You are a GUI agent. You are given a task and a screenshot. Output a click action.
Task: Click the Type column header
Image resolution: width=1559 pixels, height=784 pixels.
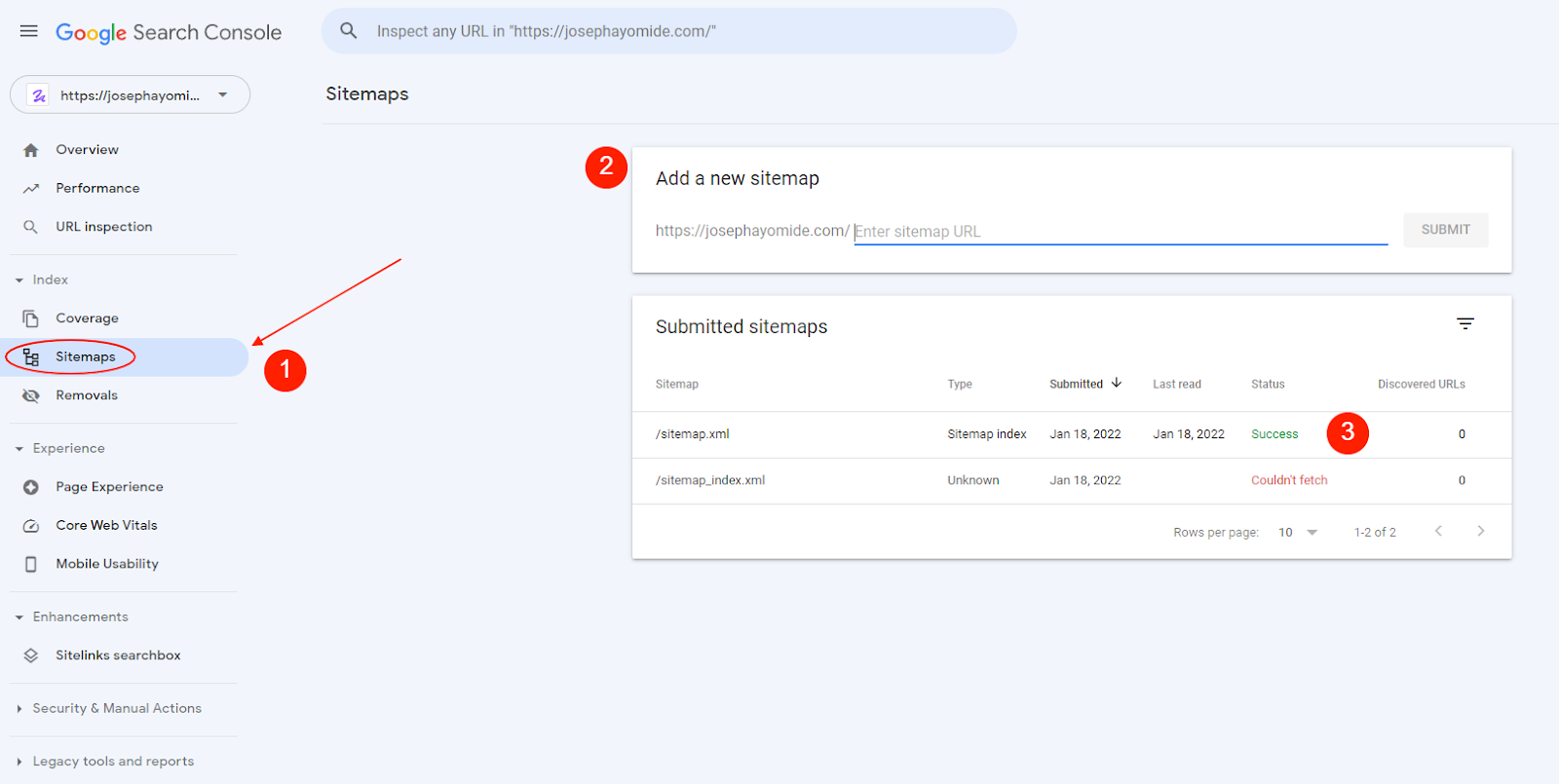click(x=960, y=385)
